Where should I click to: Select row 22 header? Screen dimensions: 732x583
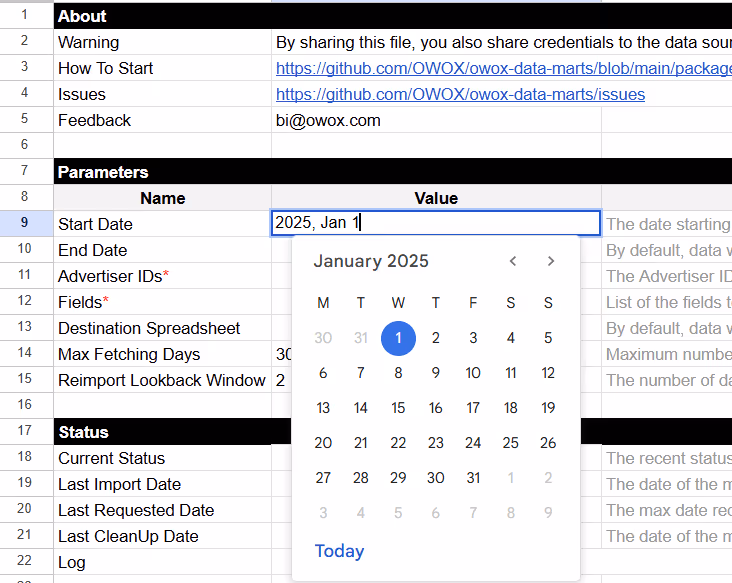[25, 561]
